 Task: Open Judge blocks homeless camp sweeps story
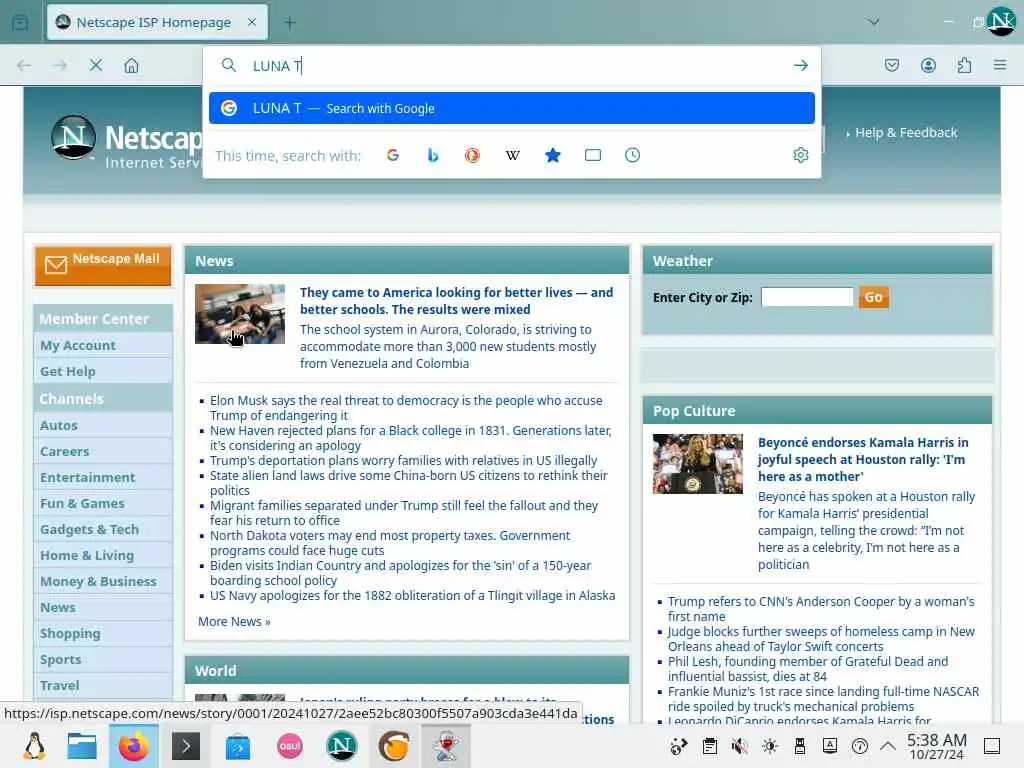click(x=821, y=639)
